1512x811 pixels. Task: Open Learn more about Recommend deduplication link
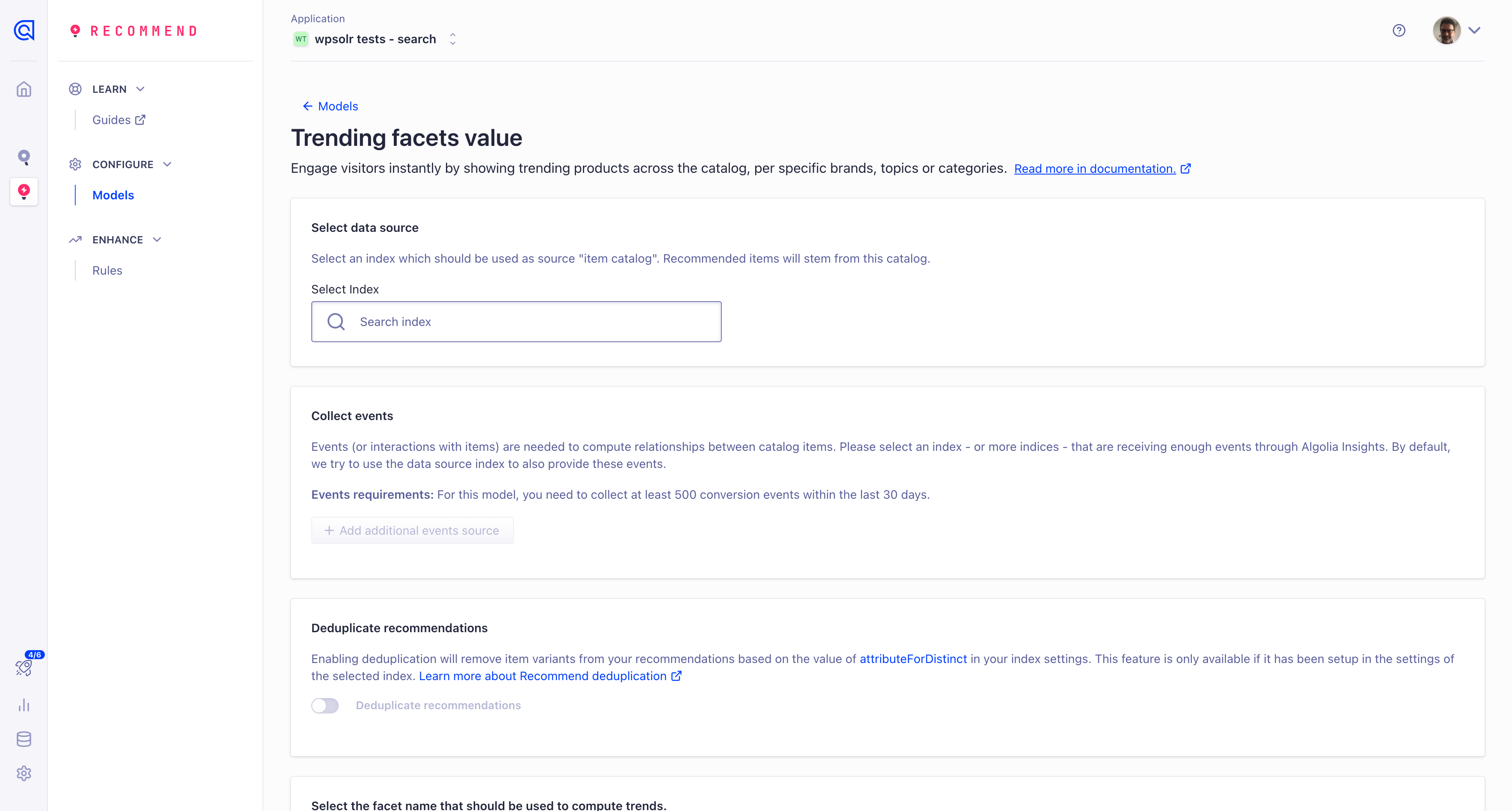point(542,676)
